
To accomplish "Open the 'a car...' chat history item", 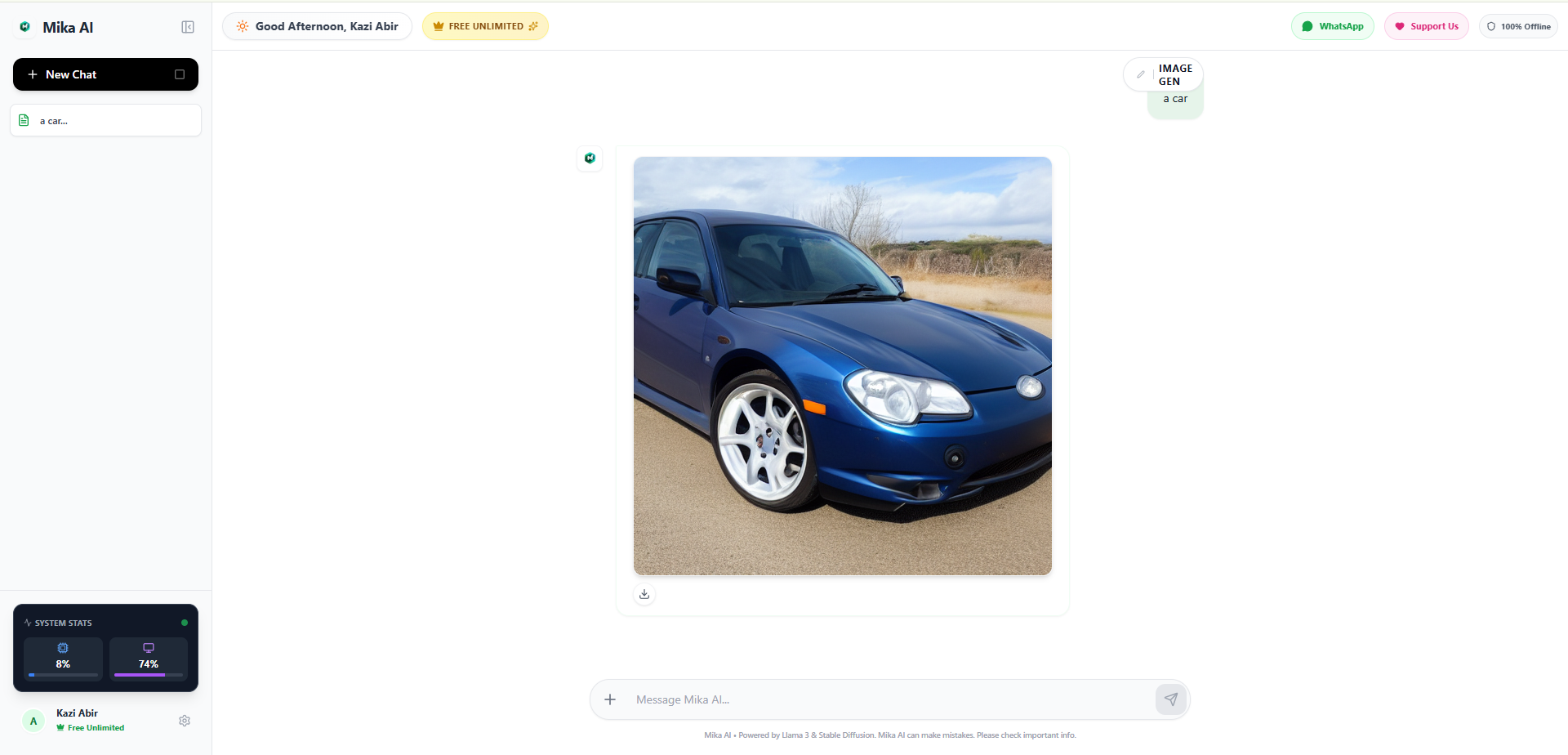I will (105, 120).
